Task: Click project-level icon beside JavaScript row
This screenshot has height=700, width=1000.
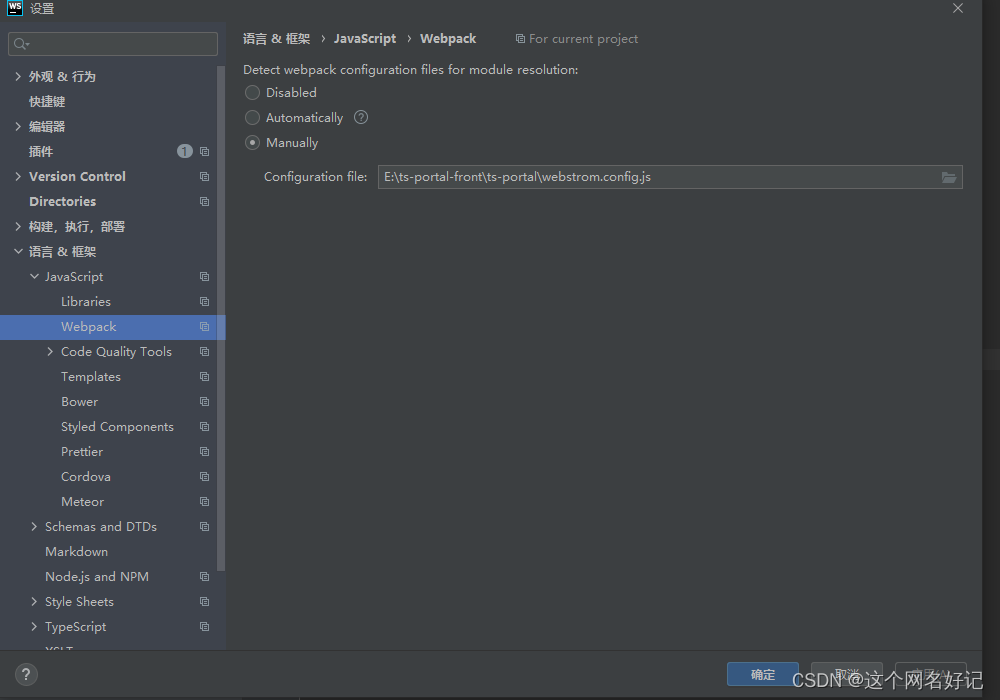Action: pos(204,277)
